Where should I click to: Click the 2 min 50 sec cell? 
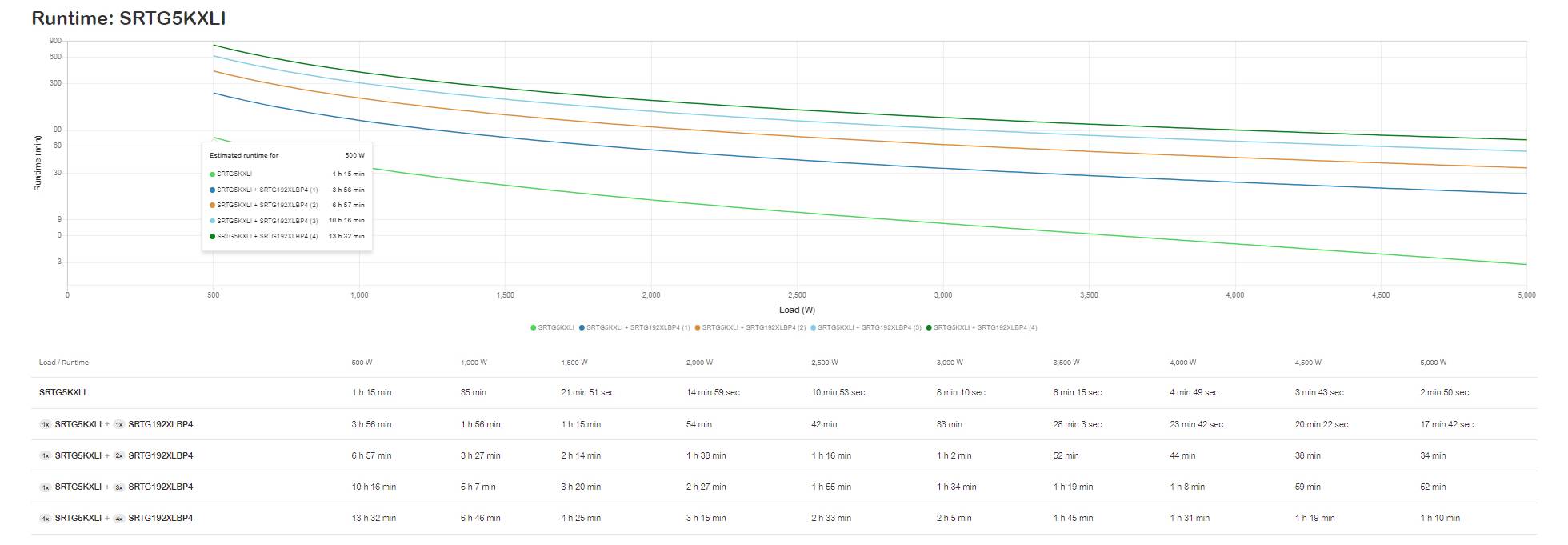(1445, 392)
